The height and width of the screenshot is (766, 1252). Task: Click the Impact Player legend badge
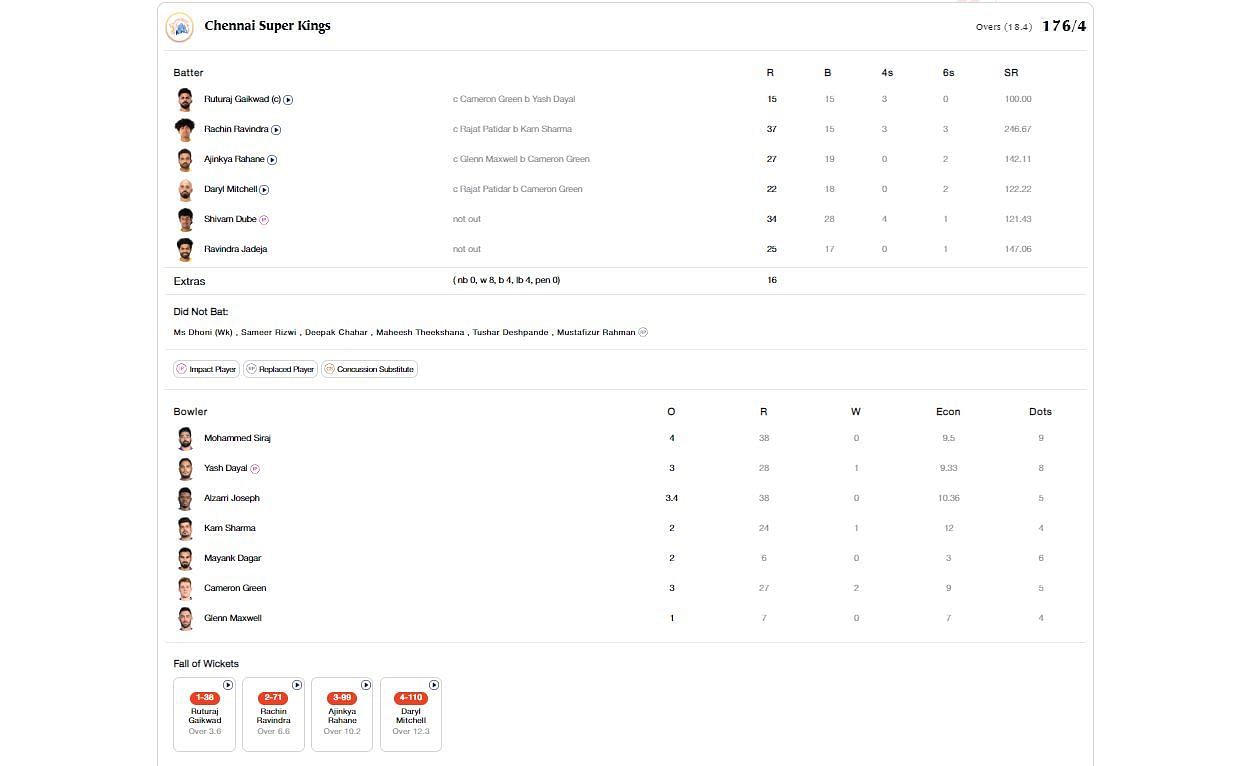coord(206,369)
